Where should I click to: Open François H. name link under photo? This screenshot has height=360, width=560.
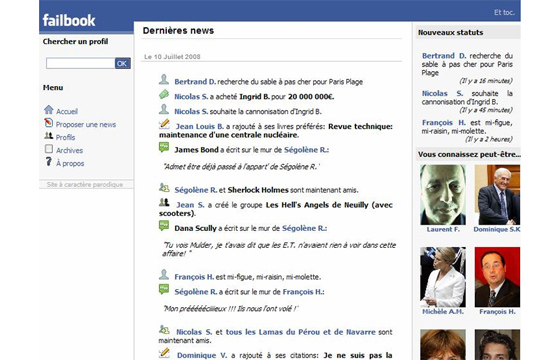pos(497,312)
